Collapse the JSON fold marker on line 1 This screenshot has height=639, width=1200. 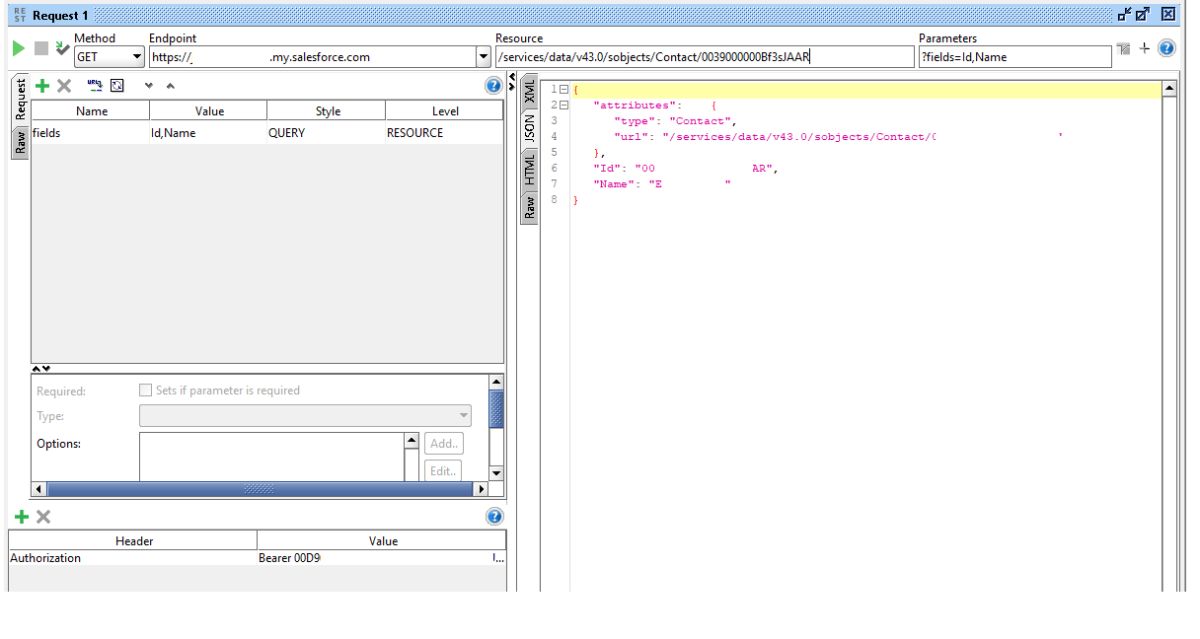click(564, 90)
